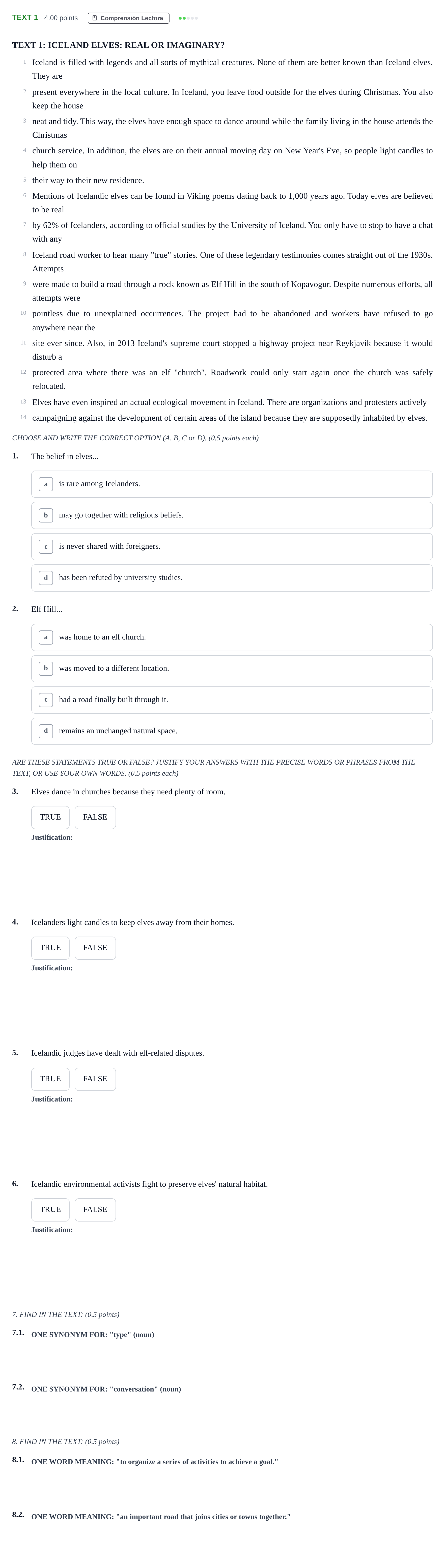This screenshot has height=1568, width=445.
Task: Select TRUE for Icelandic judges question 5
Action: (x=50, y=1079)
